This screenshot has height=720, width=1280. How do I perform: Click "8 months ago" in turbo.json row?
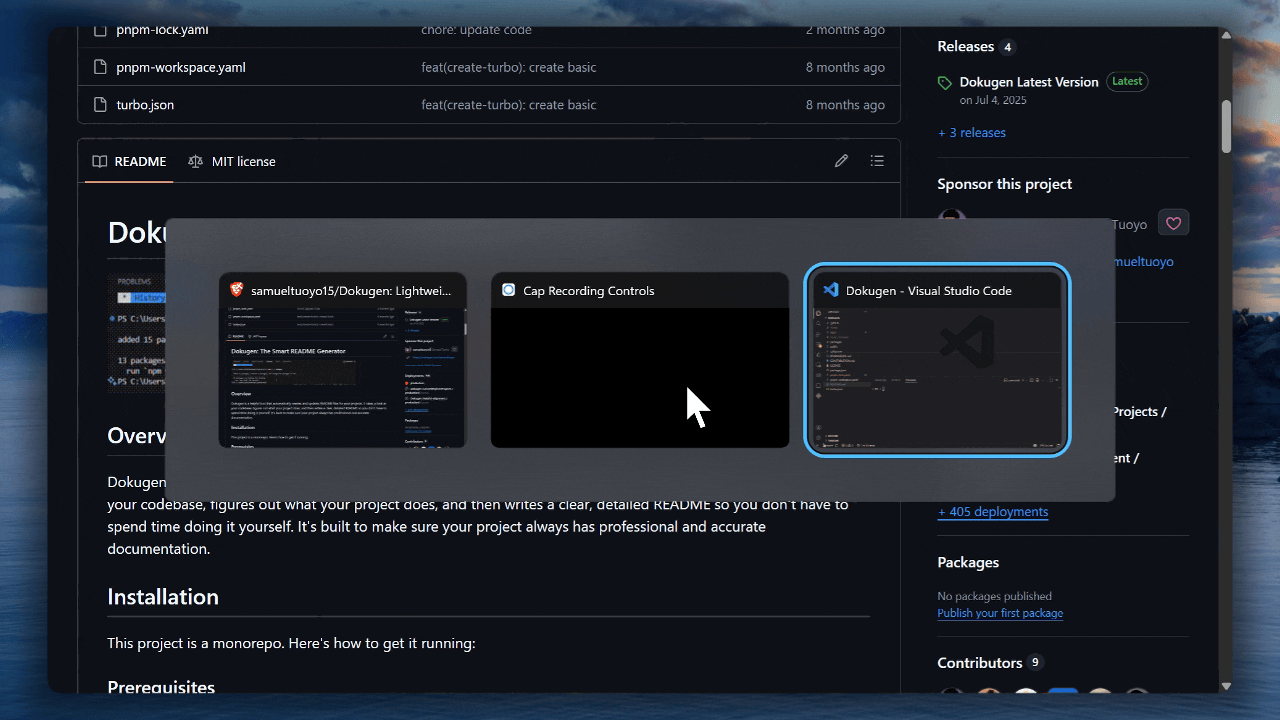click(846, 105)
